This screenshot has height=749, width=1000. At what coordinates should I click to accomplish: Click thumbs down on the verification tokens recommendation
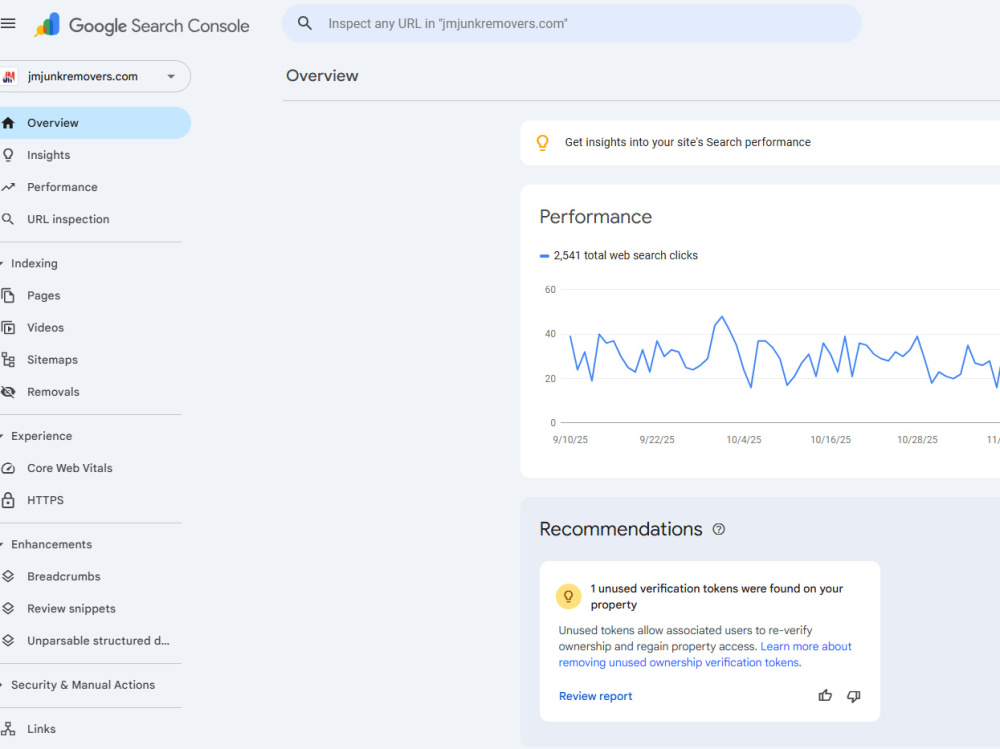(x=853, y=696)
